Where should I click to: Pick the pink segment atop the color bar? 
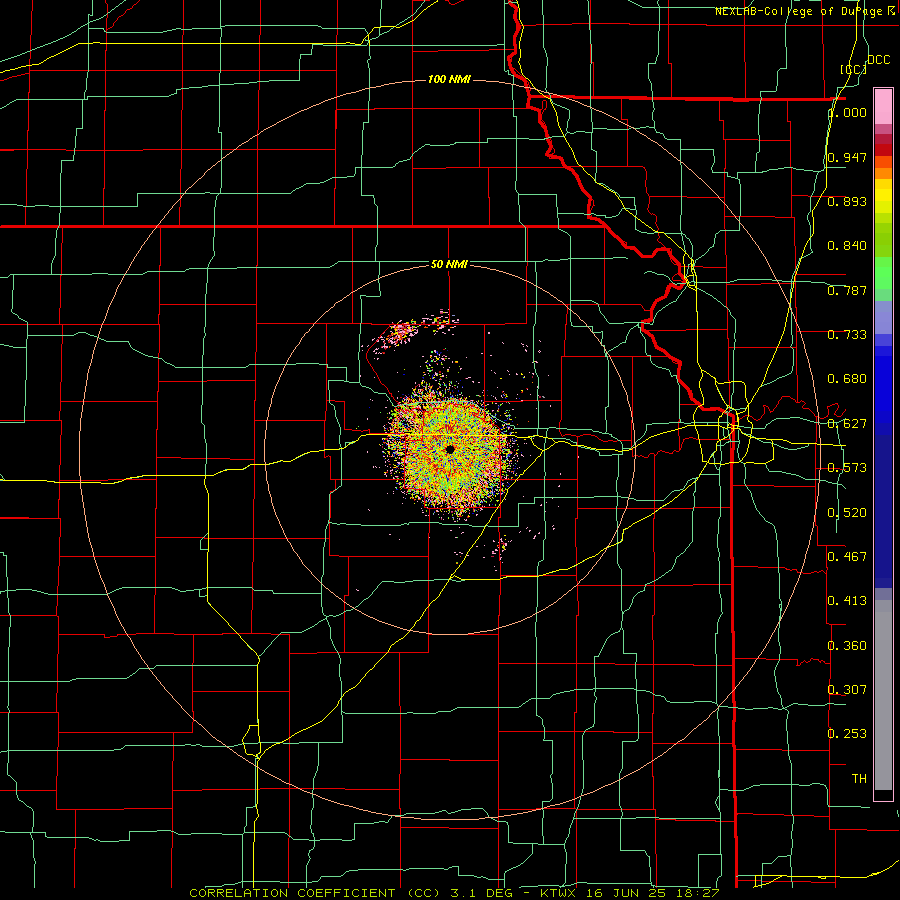click(x=883, y=107)
